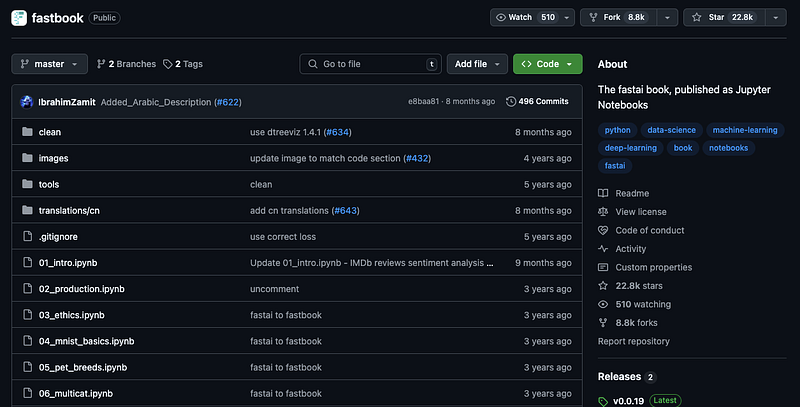This screenshot has height=407, width=800.
Task: Click the 02_production.ipynb file icon
Action: (x=28, y=289)
